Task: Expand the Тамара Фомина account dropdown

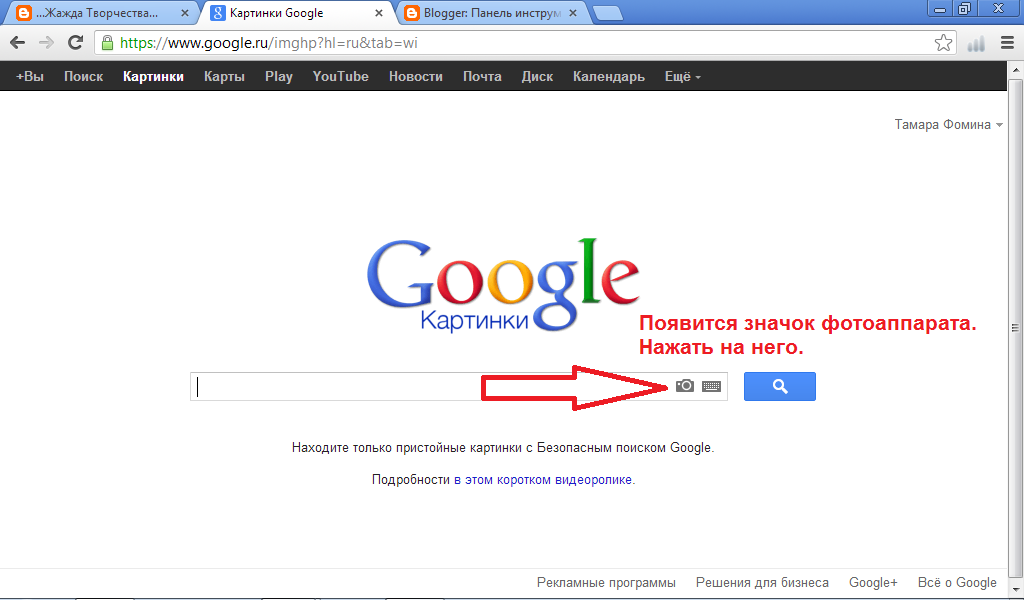Action: (x=948, y=125)
